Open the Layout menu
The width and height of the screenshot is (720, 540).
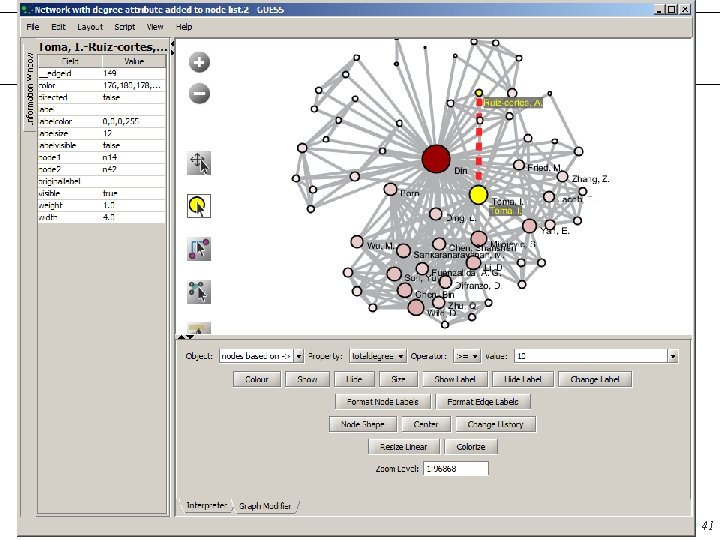(90, 27)
